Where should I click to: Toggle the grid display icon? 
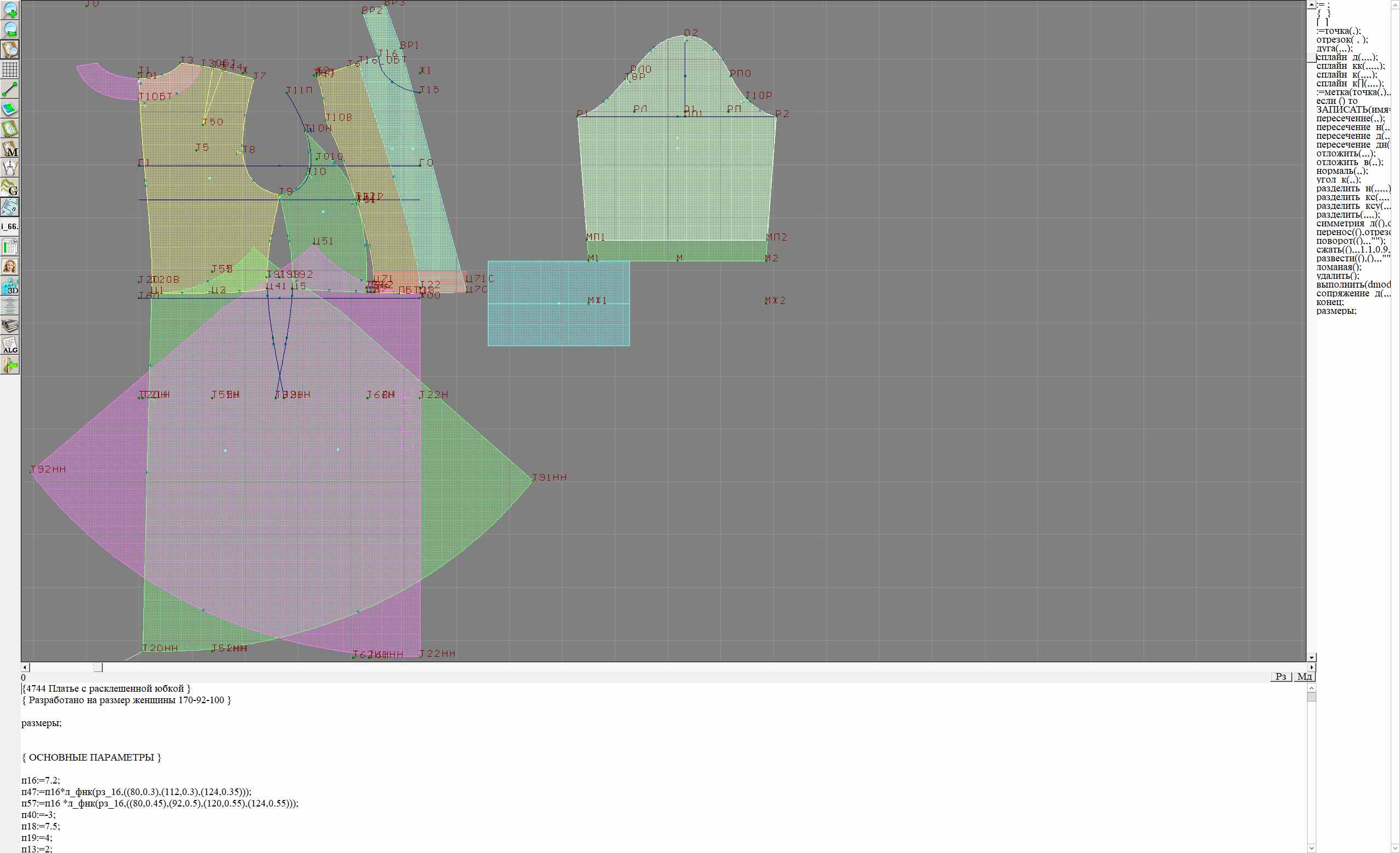tap(10, 69)
